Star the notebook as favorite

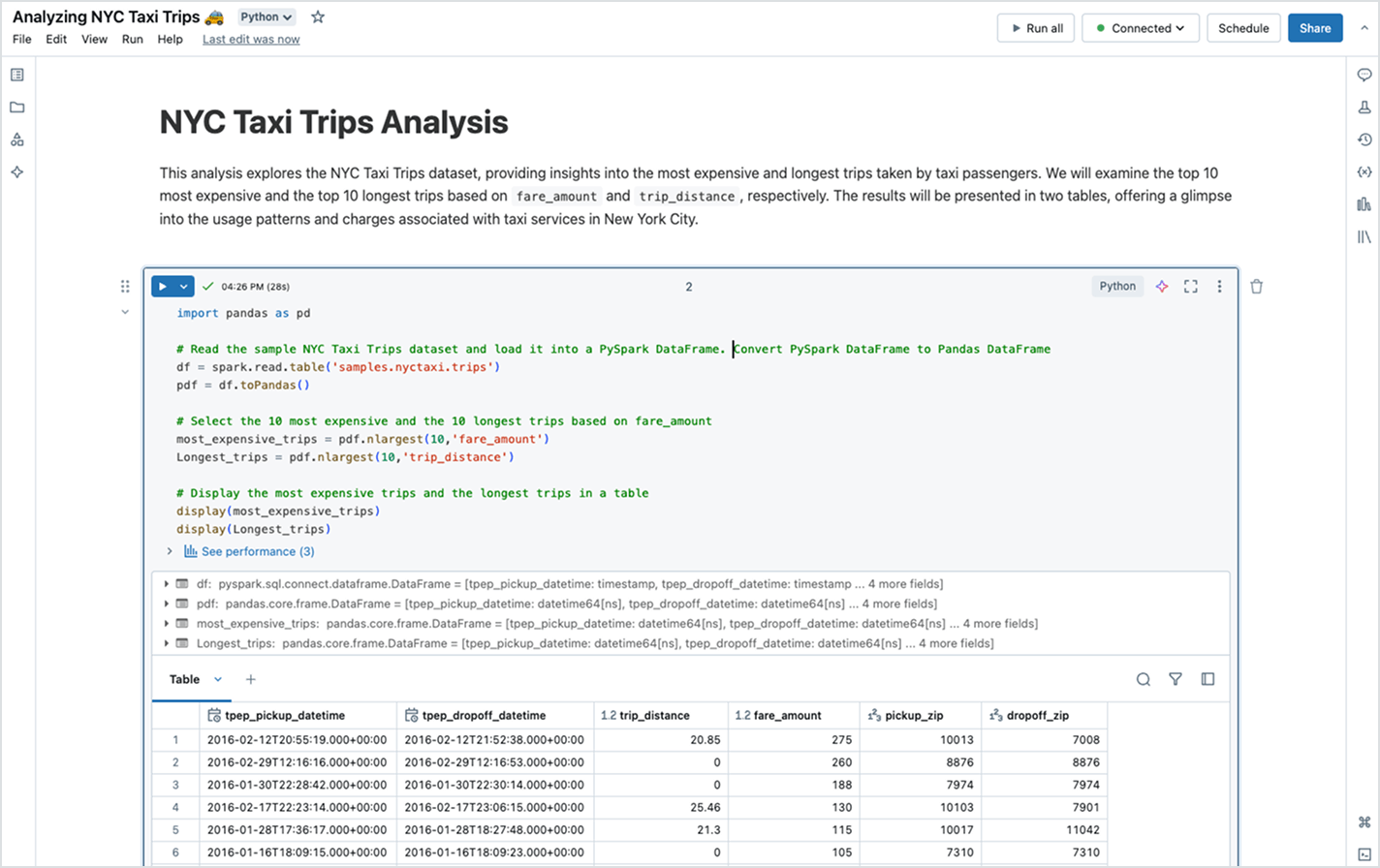(x=318, y=16)
